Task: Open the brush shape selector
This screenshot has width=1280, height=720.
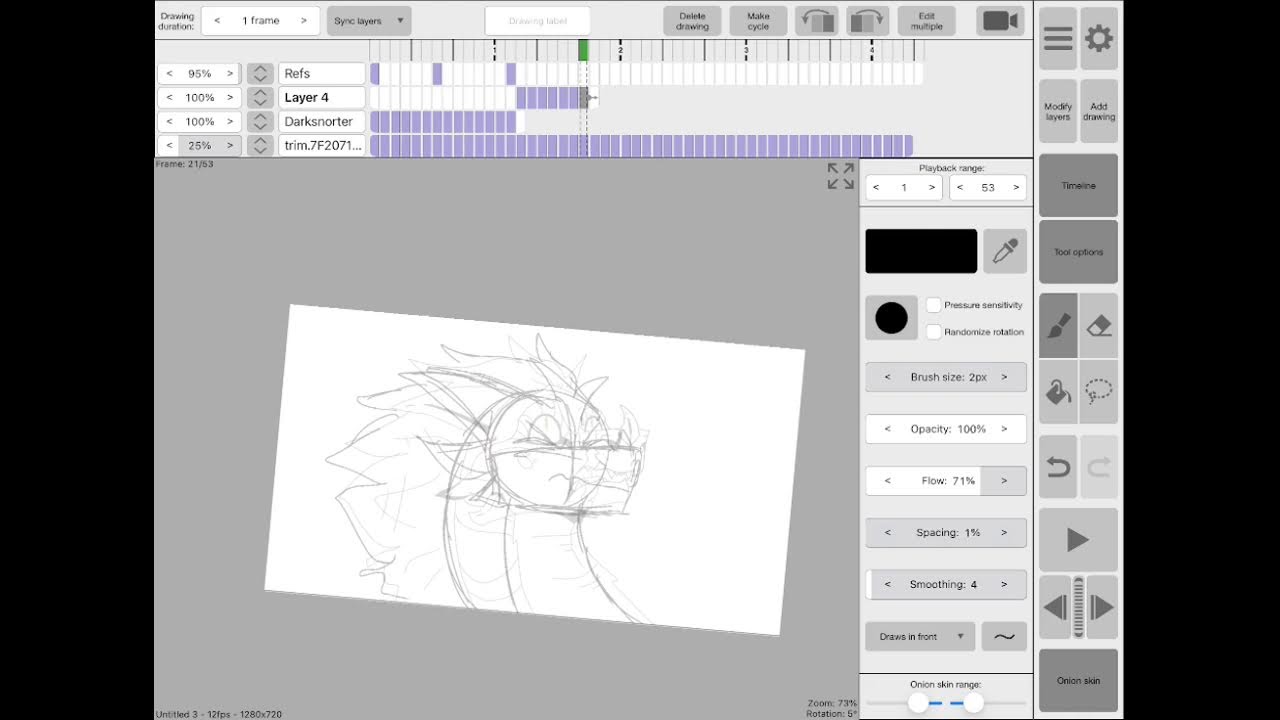Action: tap(891, 318)
